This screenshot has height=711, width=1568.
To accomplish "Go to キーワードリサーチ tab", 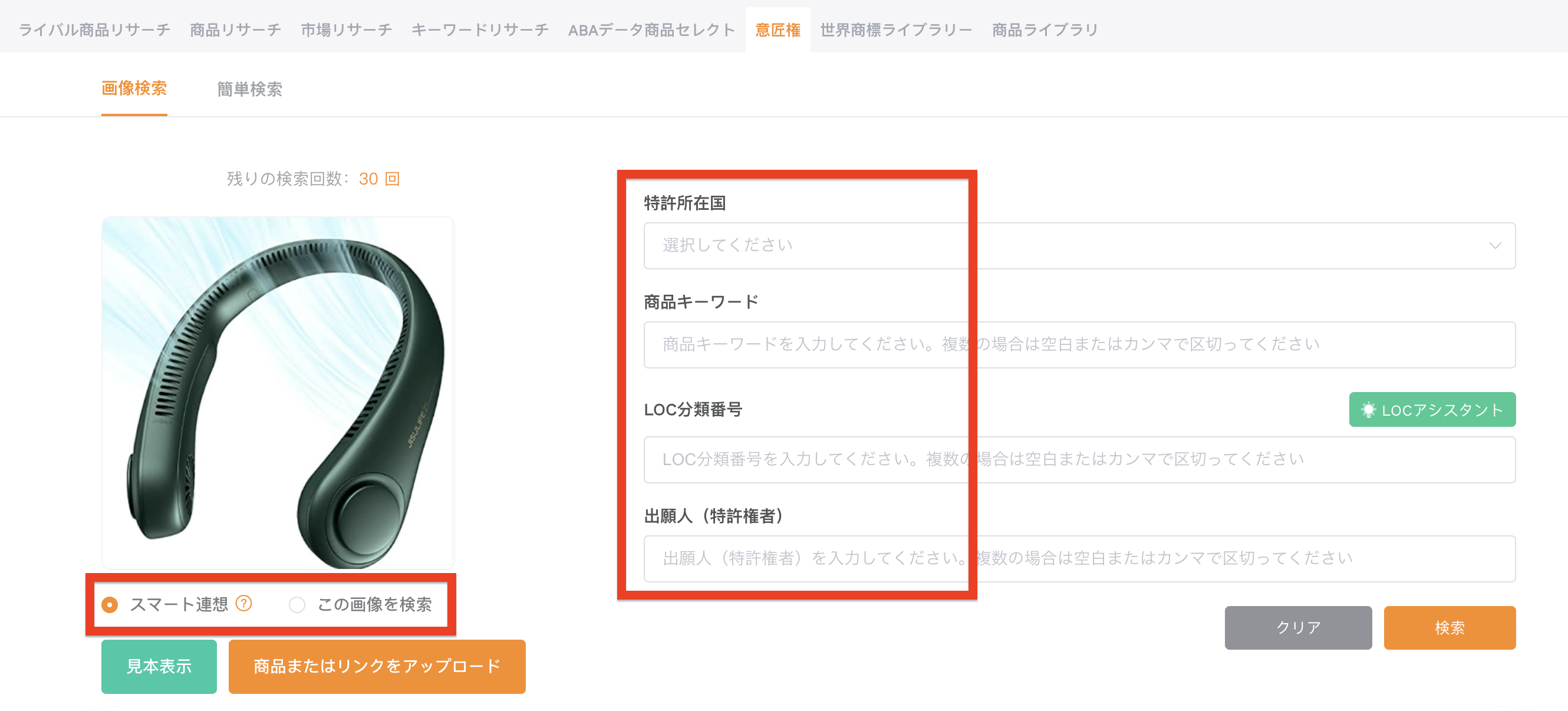I will pos(480,30).
